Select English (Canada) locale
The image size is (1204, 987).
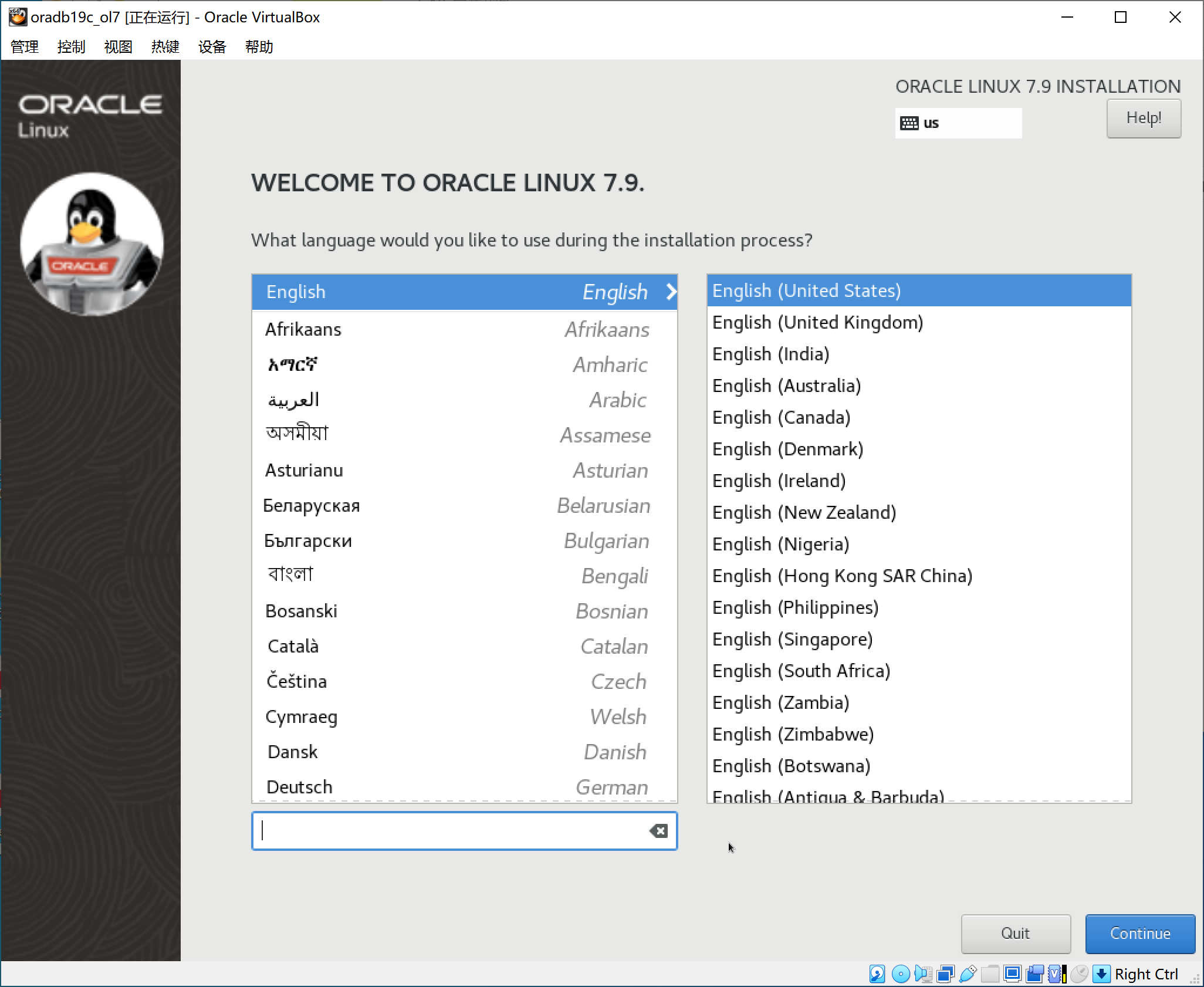[781, 417]
